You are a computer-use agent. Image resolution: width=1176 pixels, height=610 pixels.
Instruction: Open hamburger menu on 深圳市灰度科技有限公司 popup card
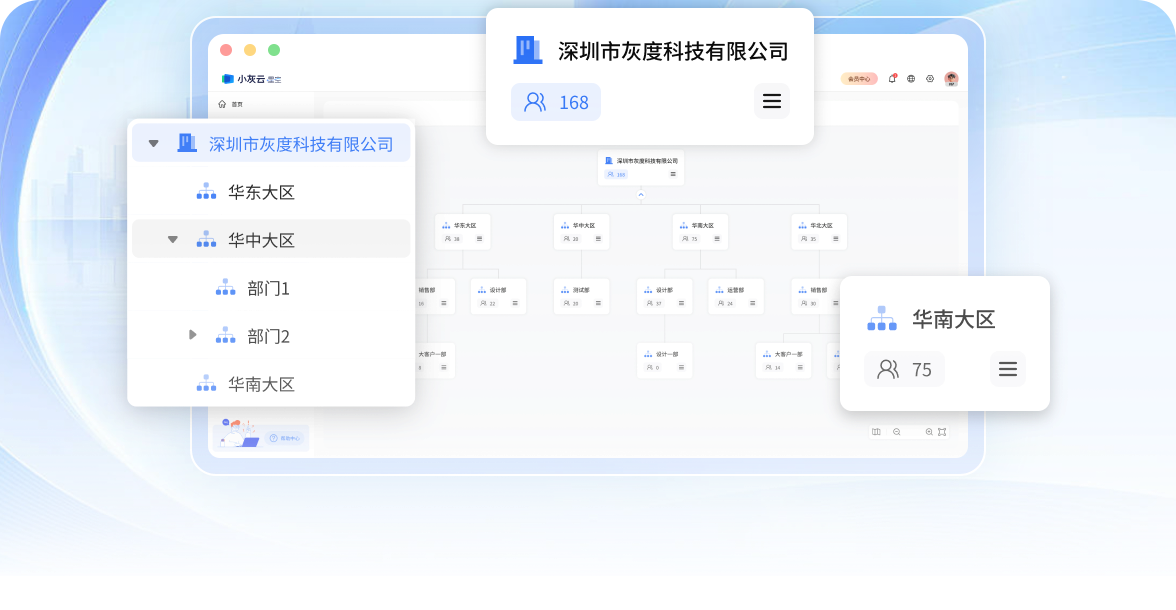click(771, 101)
